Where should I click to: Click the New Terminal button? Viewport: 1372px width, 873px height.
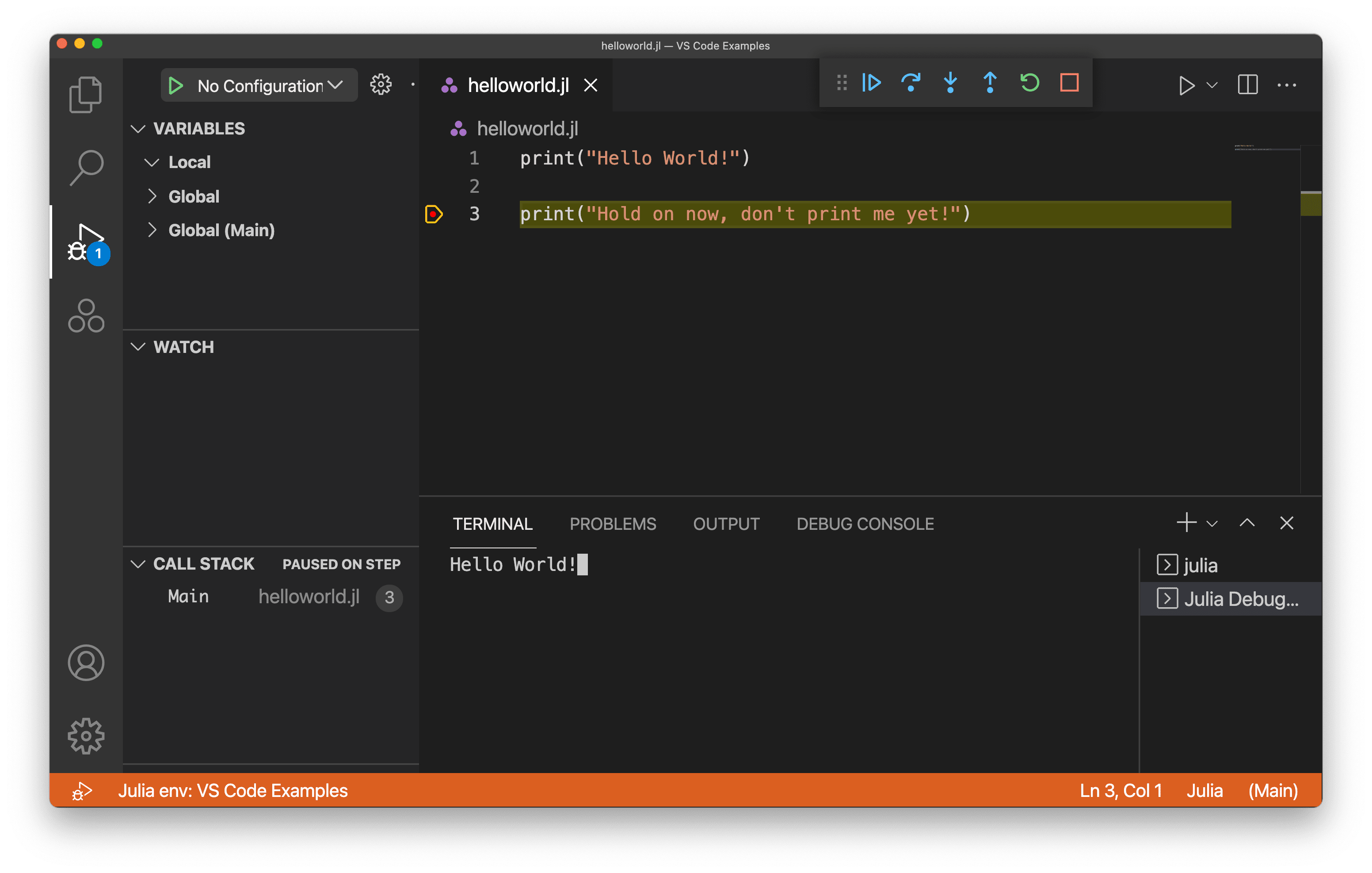pos(1186,524)
